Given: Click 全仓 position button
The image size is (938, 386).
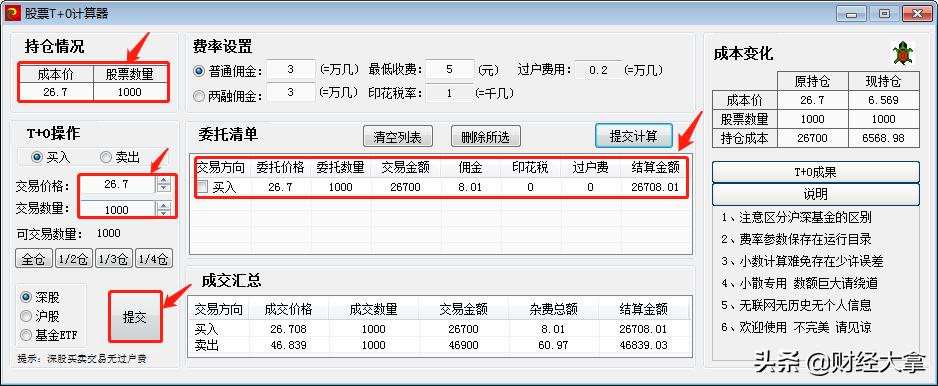Looking at the screenshot, I should click(x=34, y=259).
